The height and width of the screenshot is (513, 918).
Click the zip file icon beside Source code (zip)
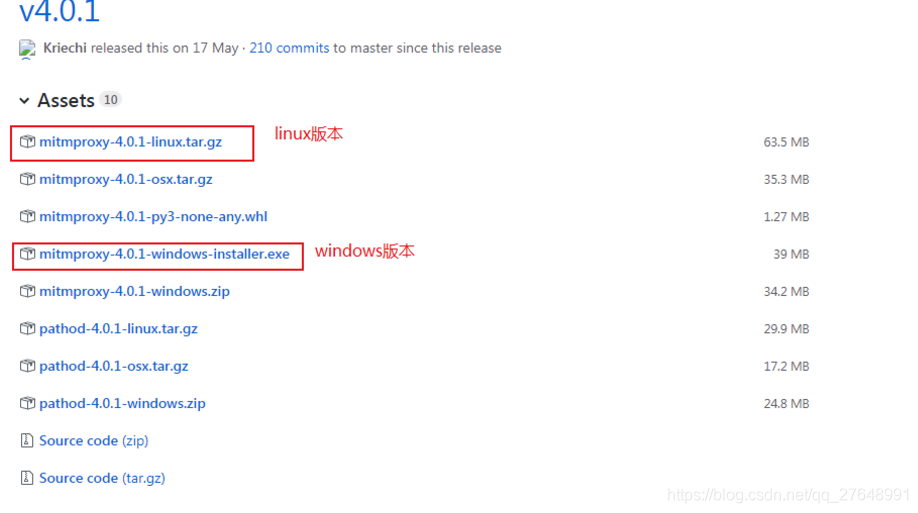tap(27, 440)
